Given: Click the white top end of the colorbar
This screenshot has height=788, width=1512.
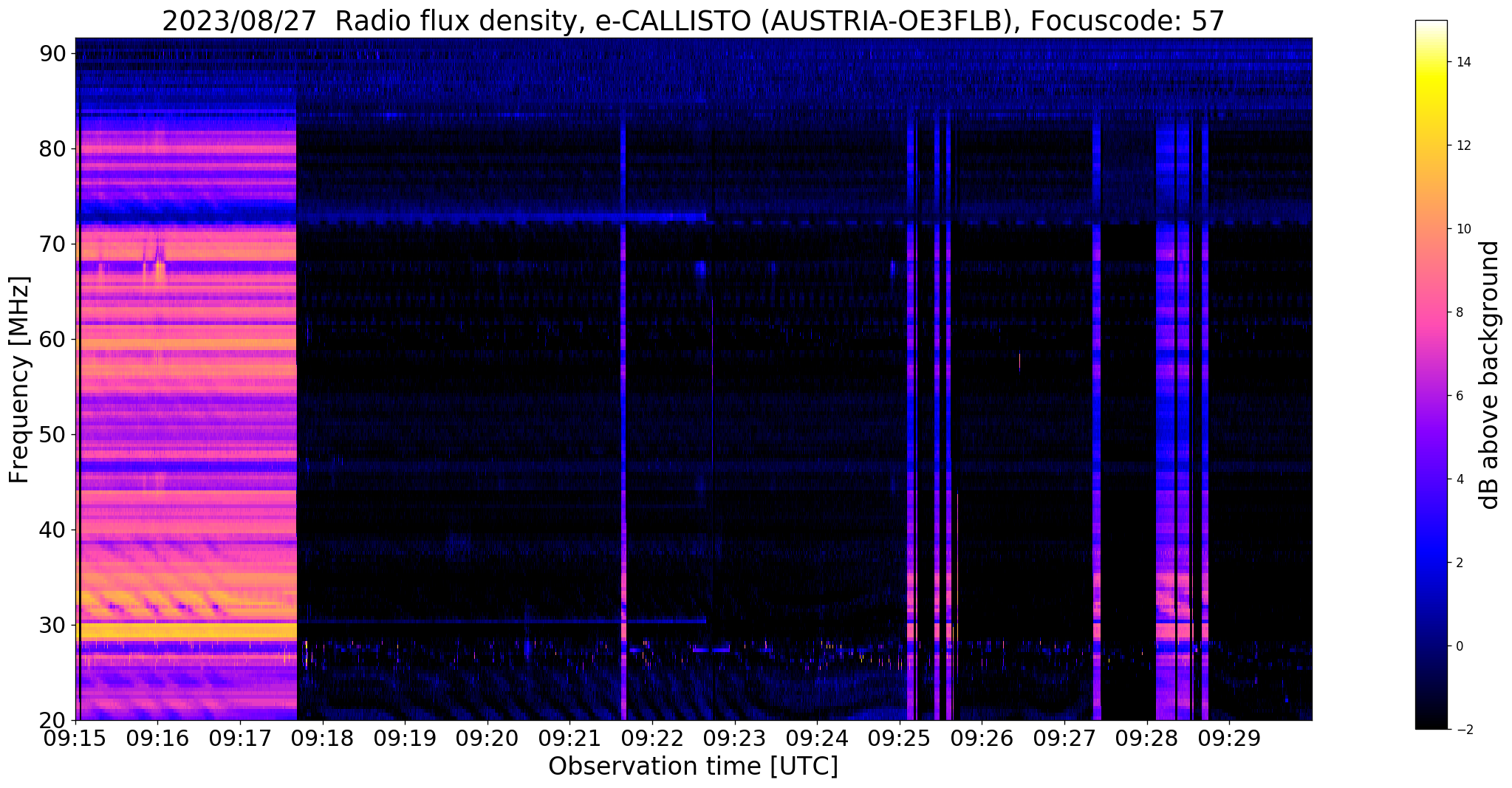Looking at the screenshot, I should [x=1431, y=24].
